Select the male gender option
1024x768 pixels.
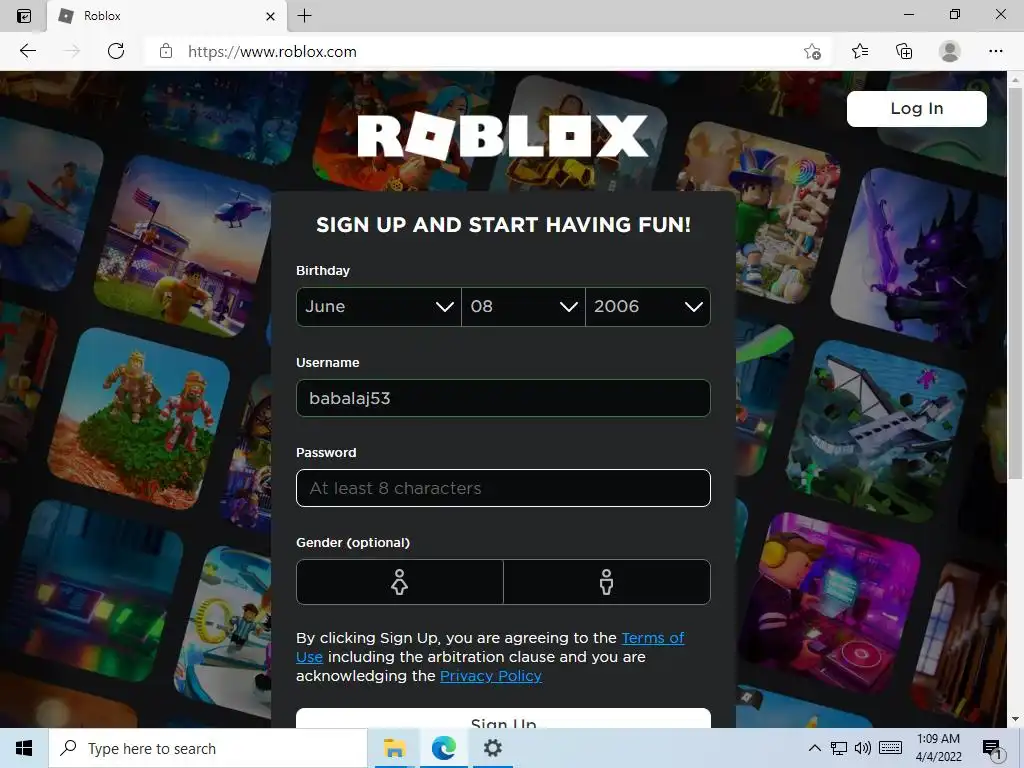[607, 582]
